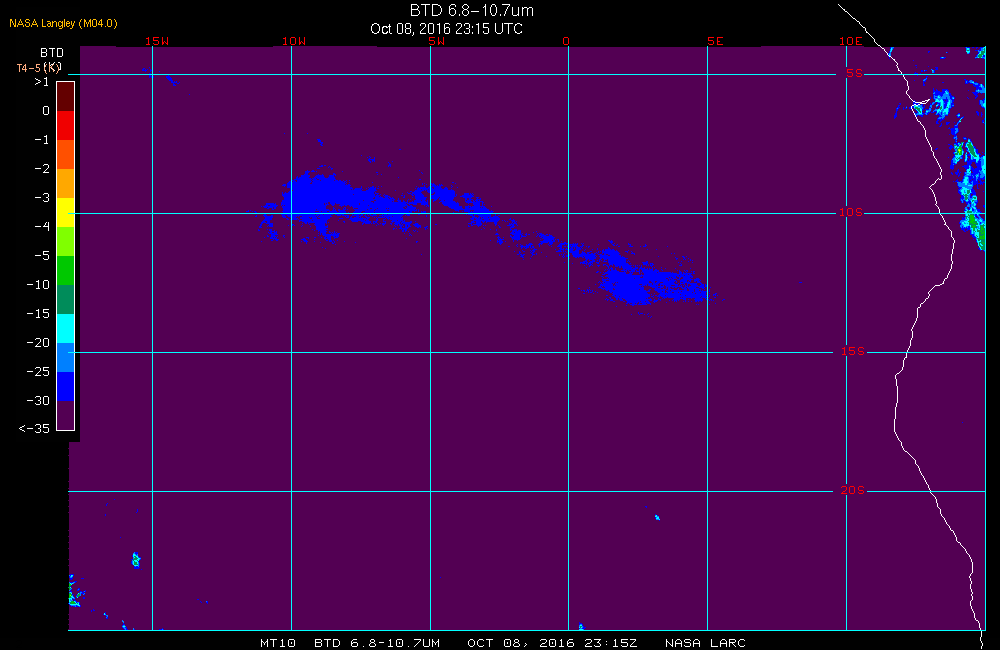
Task: Click the dark blue -25 to -30 swatch
Action: point(66,387)
